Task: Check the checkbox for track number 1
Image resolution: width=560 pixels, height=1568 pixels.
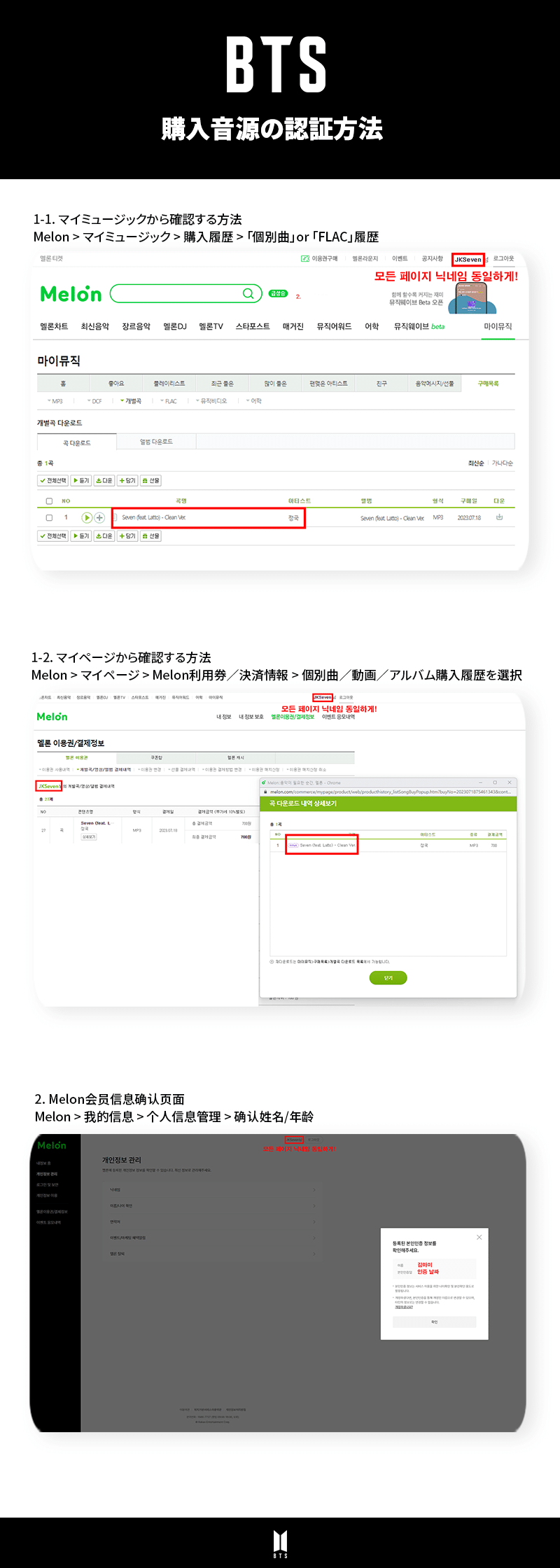Action: 49,518
